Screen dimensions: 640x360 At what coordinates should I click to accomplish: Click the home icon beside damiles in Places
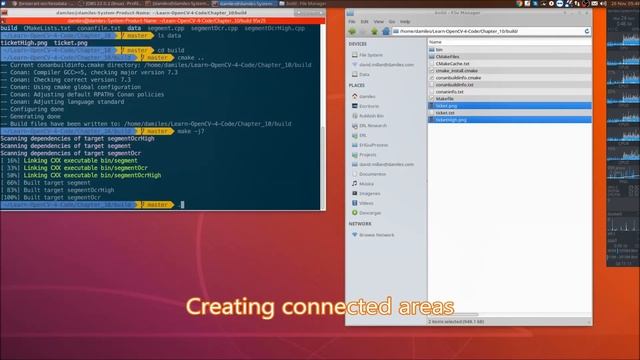(x=354, y=96)
